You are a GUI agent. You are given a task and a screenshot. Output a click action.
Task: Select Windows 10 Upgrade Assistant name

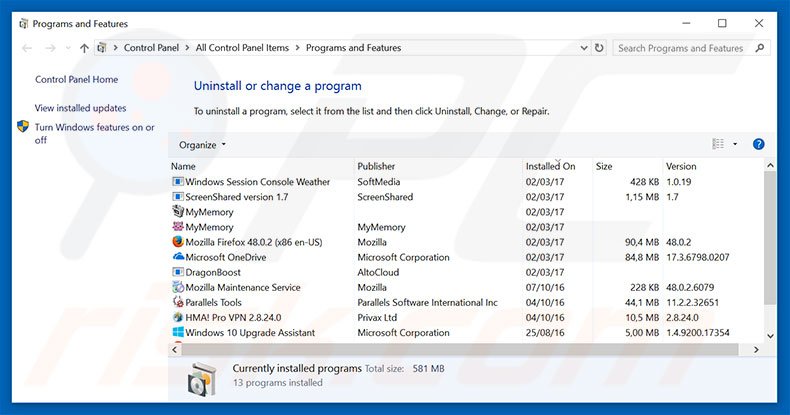tap(250, 332)
